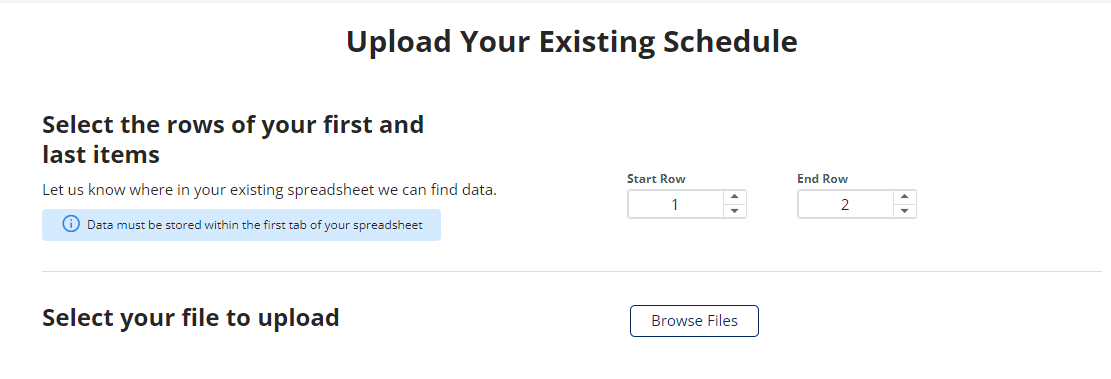
Task: Select the value 2 in End Row
Action: [x=845, y=205]
